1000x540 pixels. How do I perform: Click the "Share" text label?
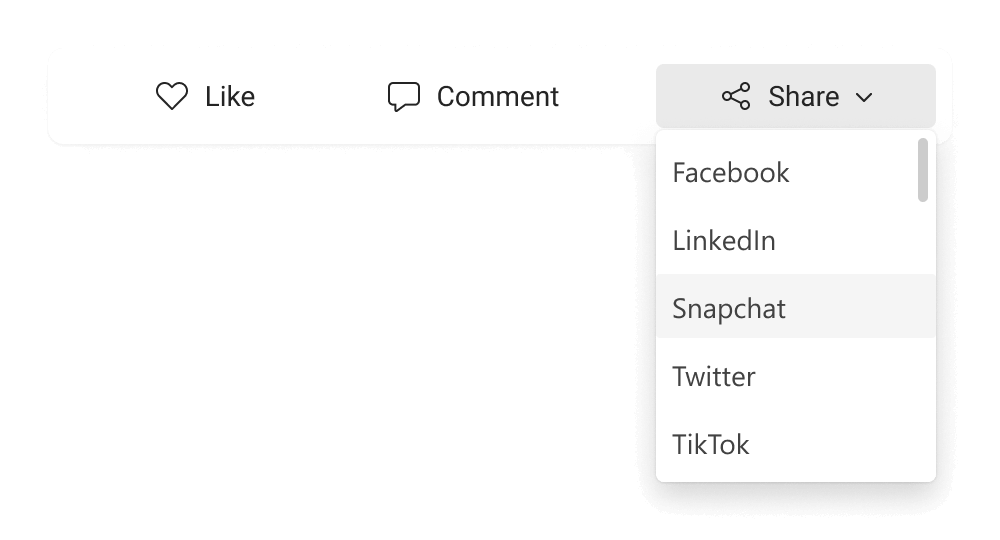[x=803, y=97]
